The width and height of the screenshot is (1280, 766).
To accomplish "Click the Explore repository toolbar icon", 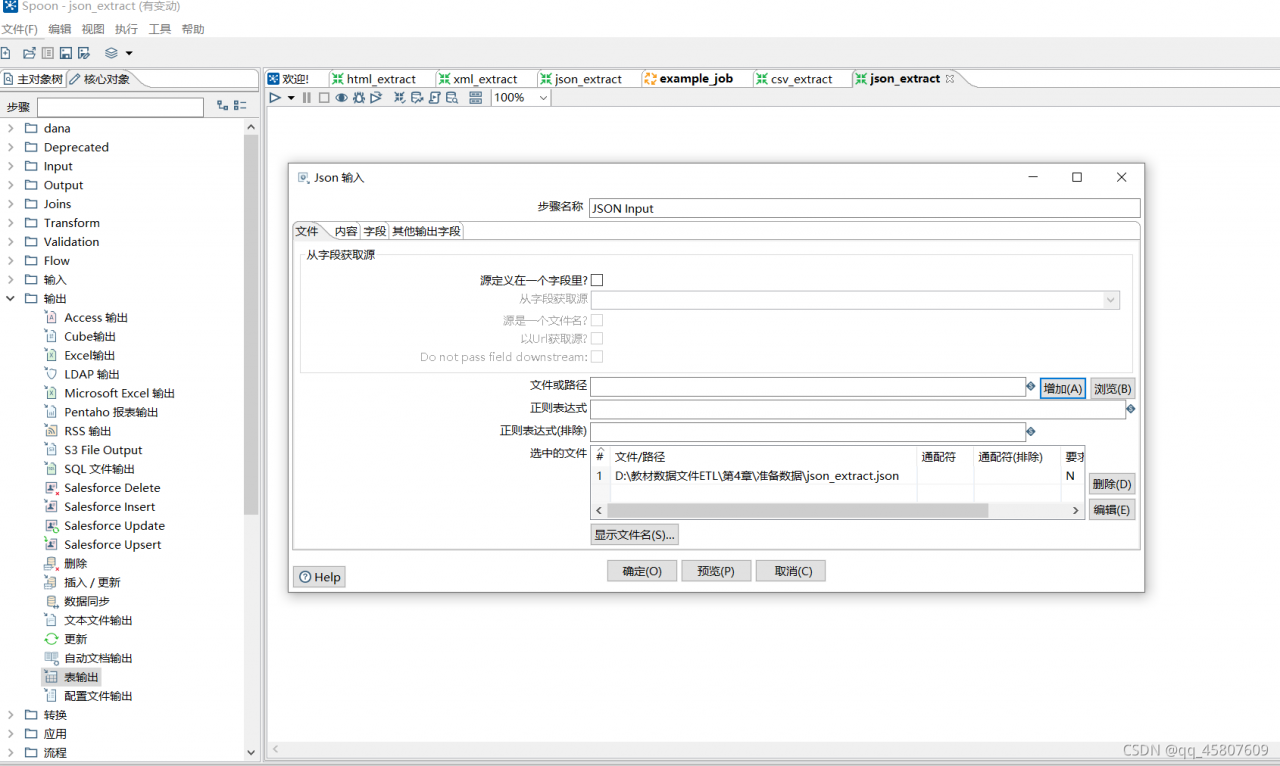I will point(47,53).
